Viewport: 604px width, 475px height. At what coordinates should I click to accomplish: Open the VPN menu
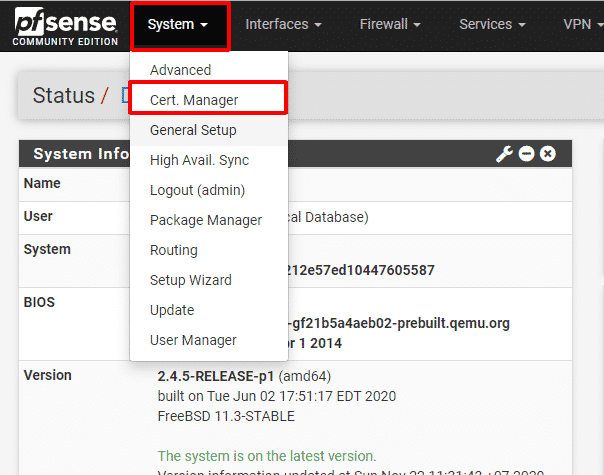click(582, 25)
